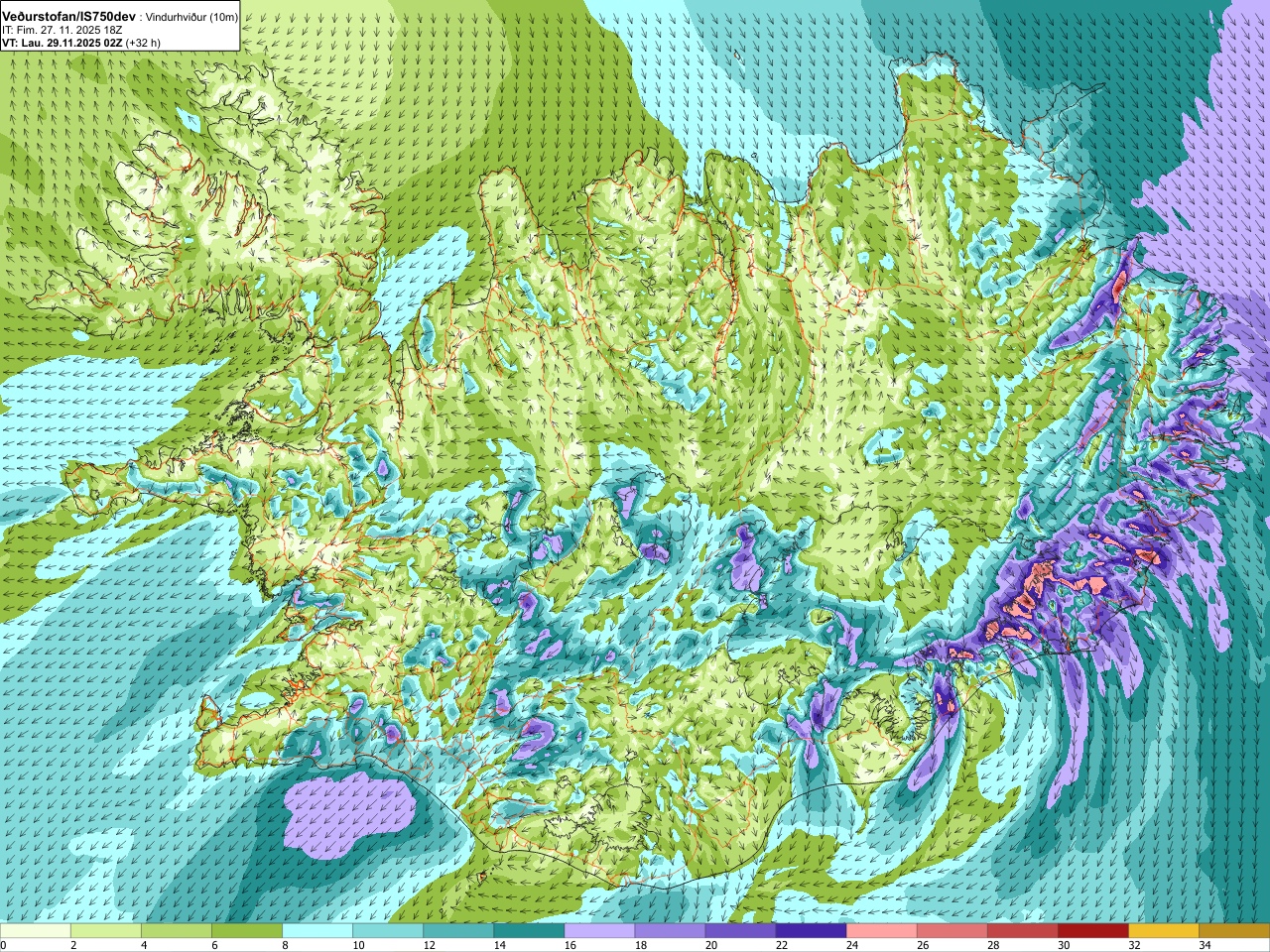Click the pink 24–26 legend swatch
The image size is (1270, 952).
pos(881,932)
